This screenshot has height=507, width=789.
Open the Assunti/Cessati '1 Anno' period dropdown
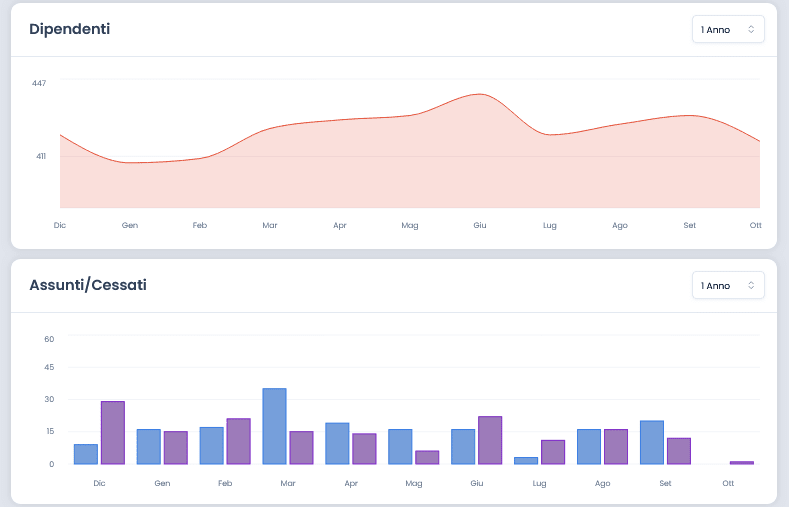tap(728, 285)
